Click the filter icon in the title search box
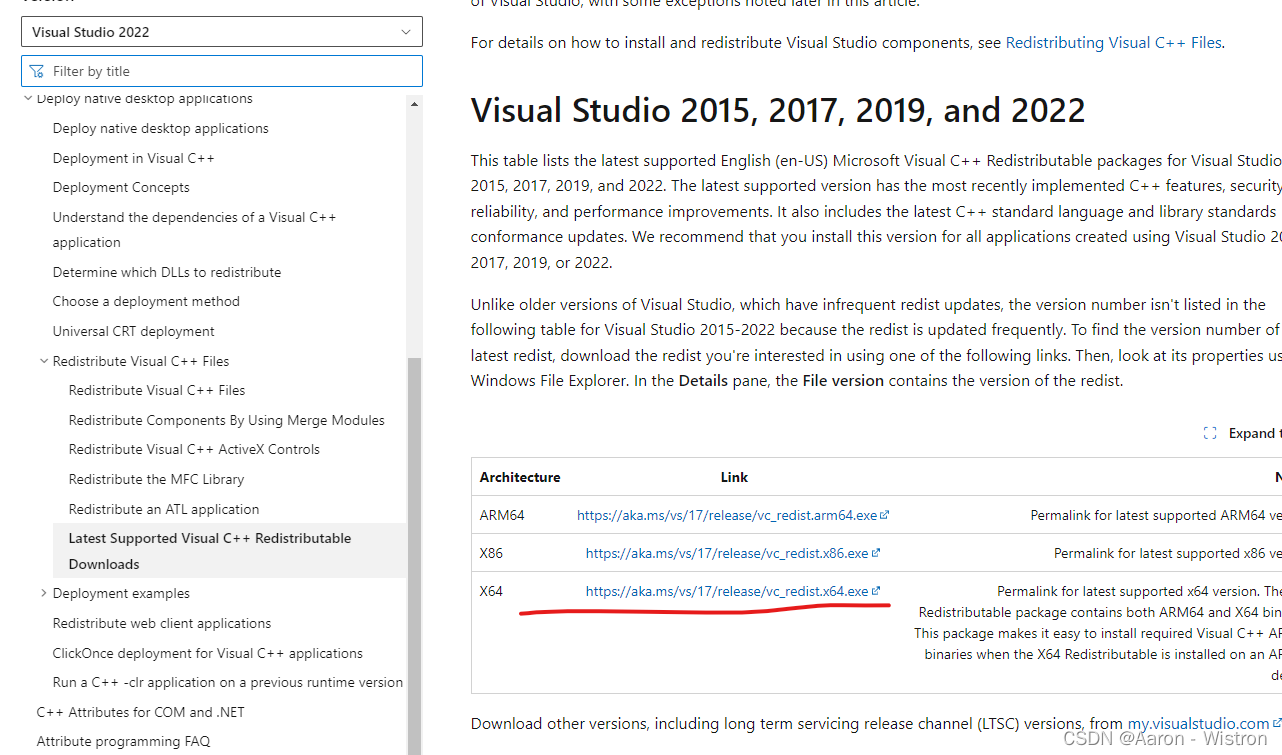Image resolution: width=1282 pixels, height=755 pixels. (37, 71)
